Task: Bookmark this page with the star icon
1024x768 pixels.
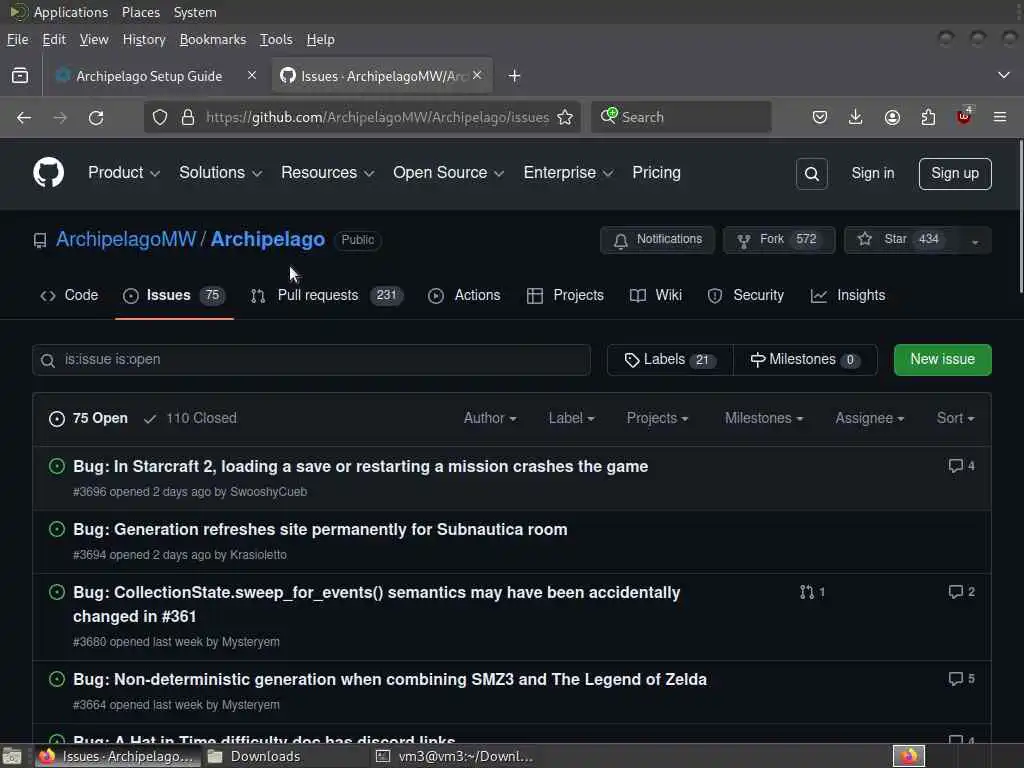Action: click(x=565, y=118)
